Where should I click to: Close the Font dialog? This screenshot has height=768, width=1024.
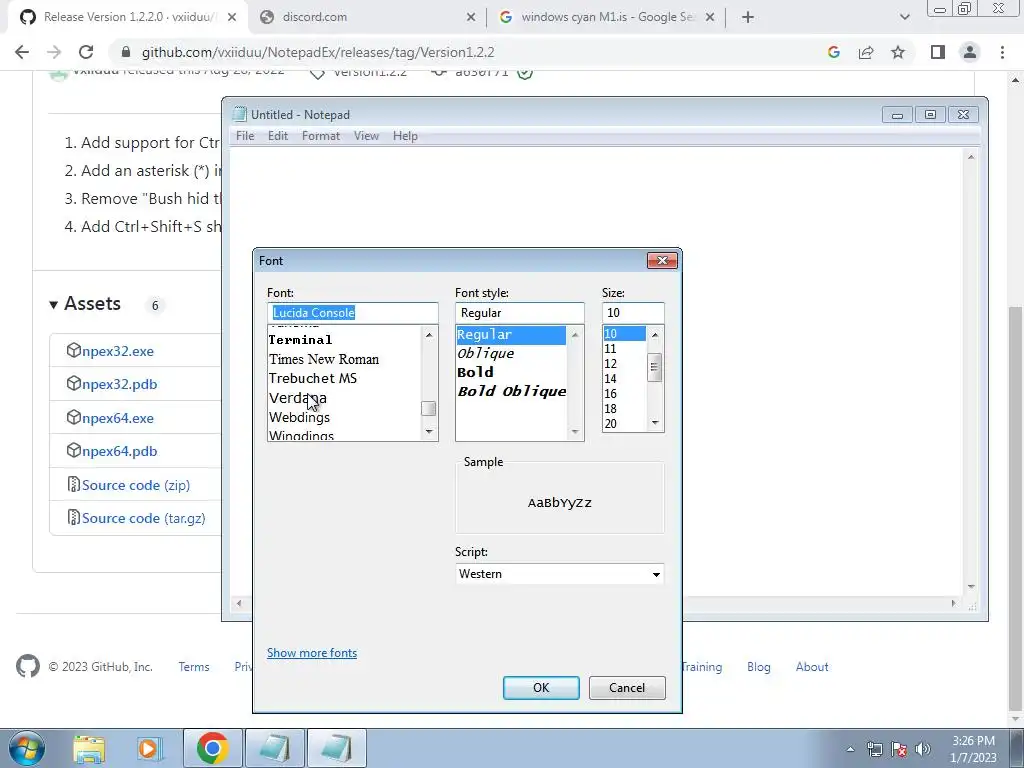tap(662, 261)
